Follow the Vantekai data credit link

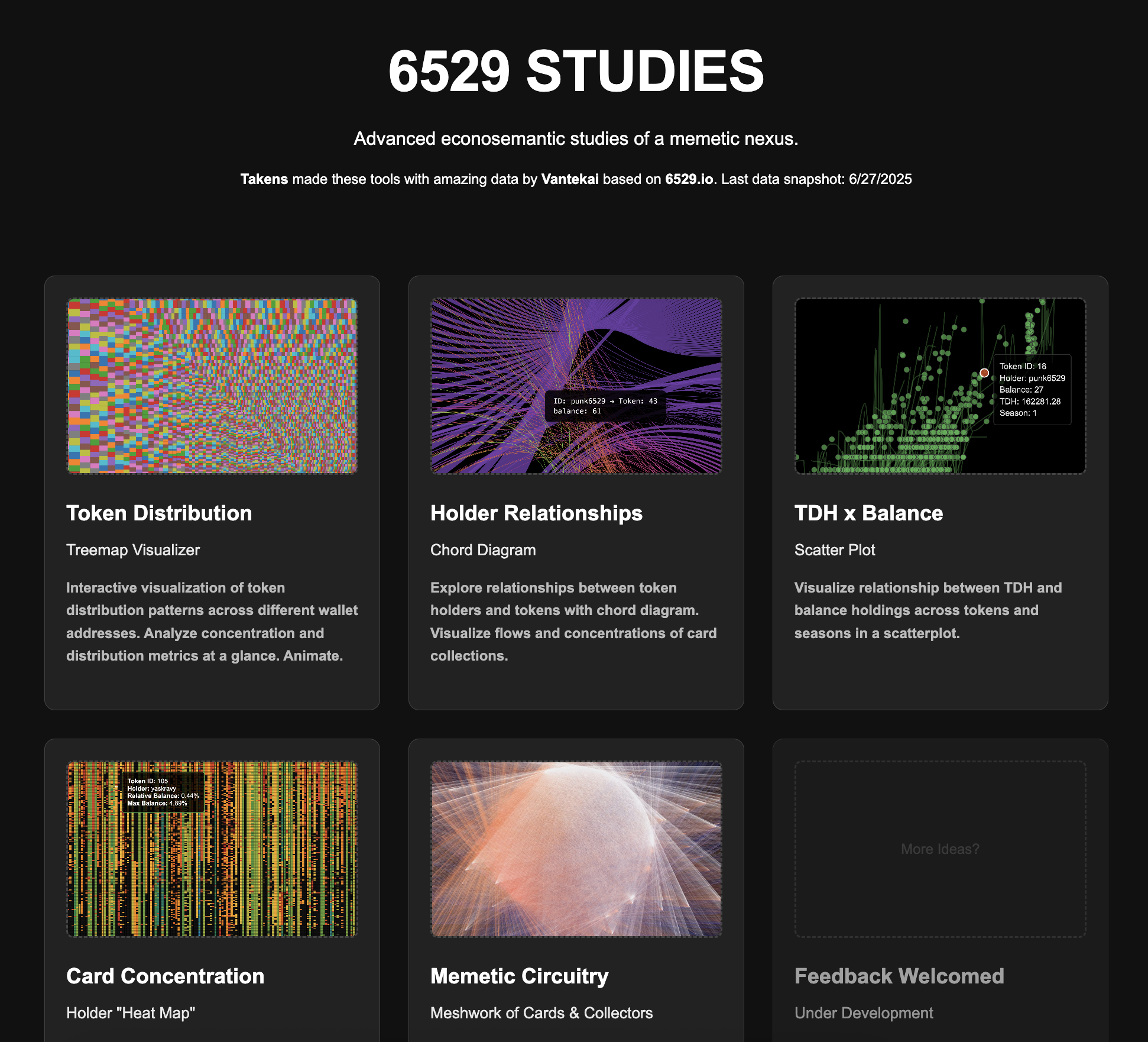click(x=570, y=179)
